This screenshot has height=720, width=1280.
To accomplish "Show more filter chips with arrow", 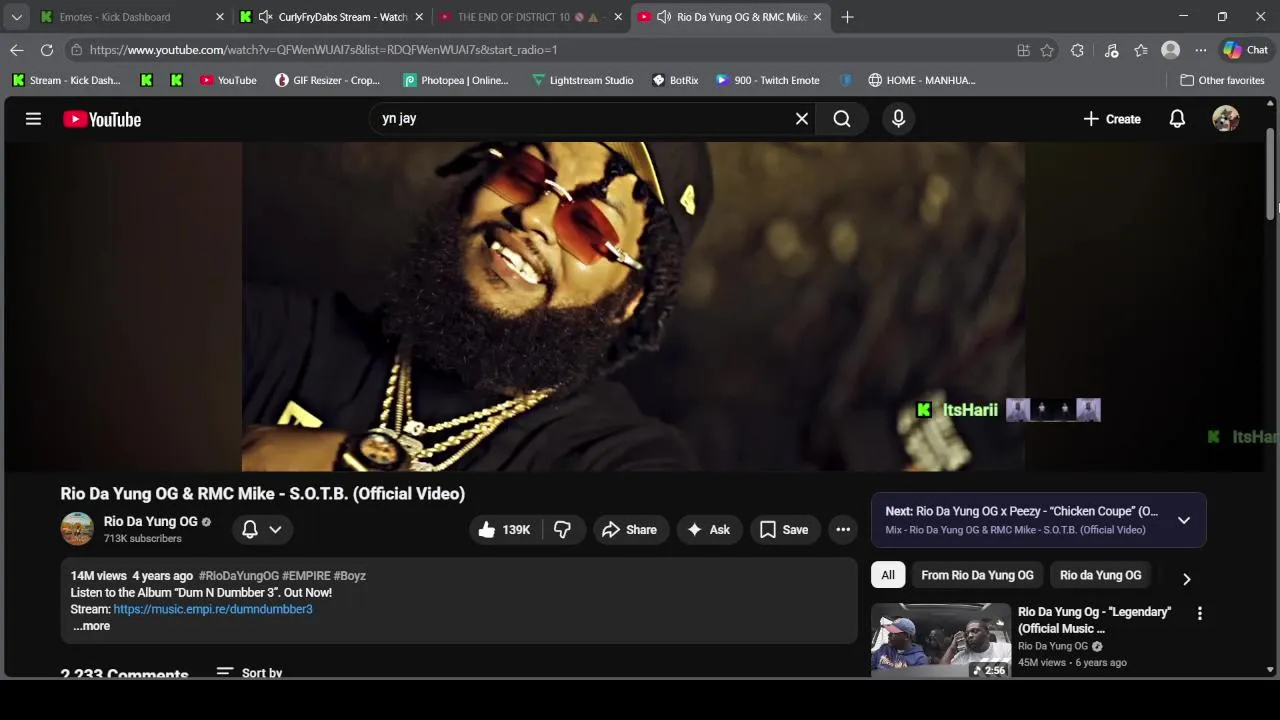I will [x=1186, y=579].
